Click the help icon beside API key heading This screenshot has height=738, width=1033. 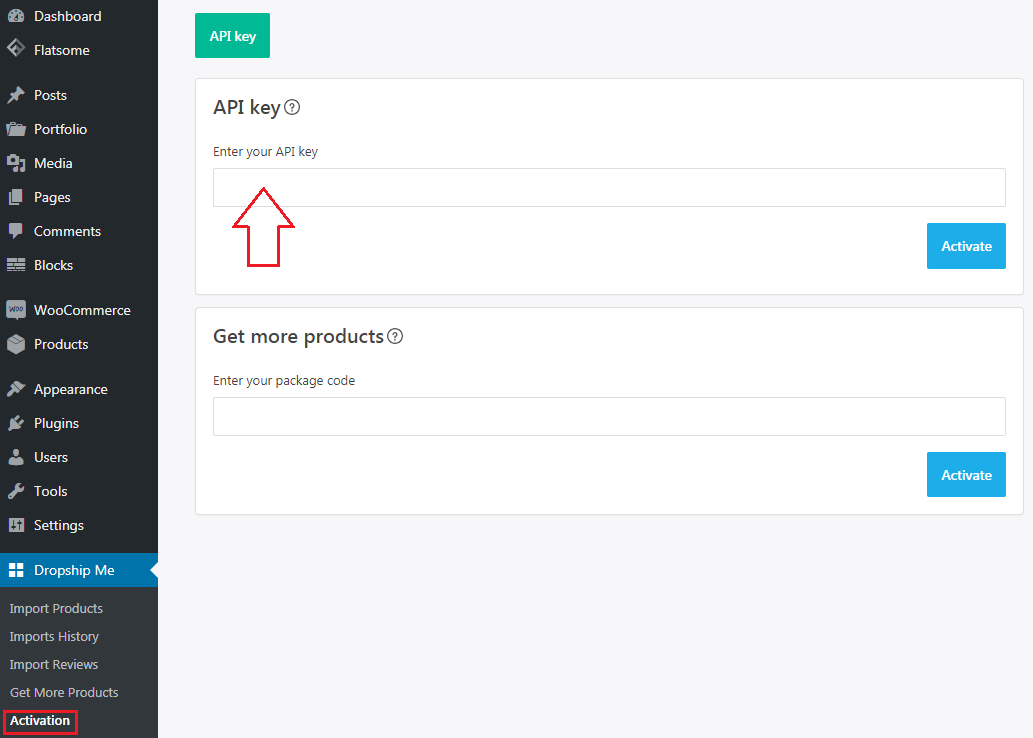292,107
